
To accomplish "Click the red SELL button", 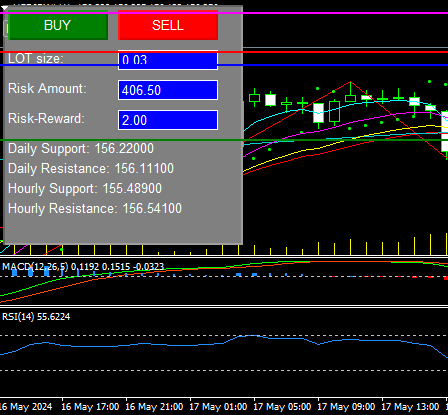I will click(x=168, y=25).
